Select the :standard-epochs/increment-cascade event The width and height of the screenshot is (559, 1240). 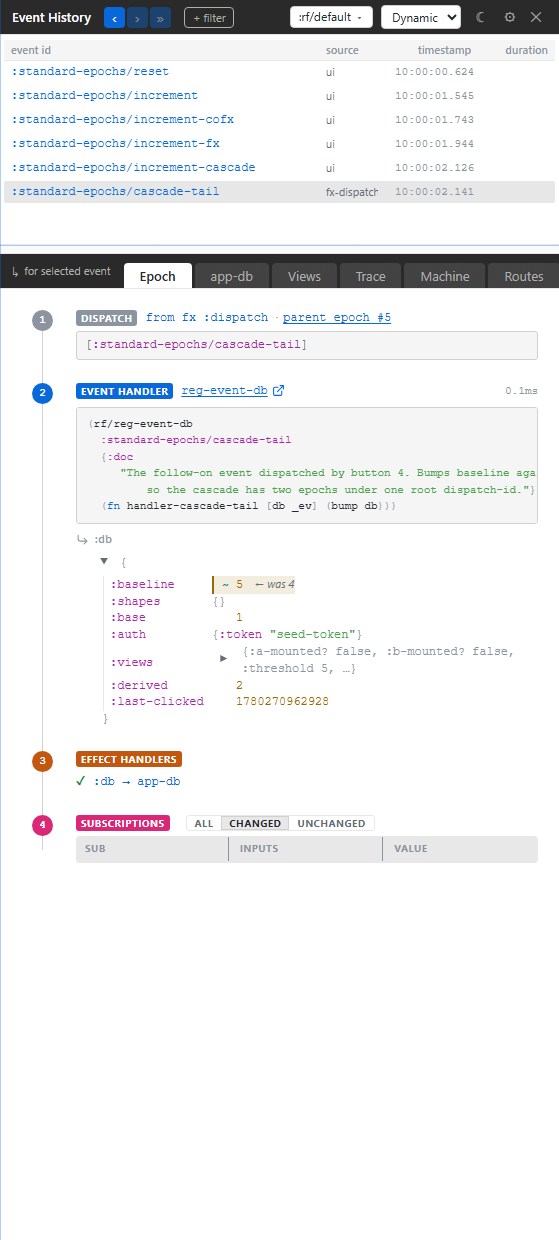pyautogui.click(x=279, y=168)
